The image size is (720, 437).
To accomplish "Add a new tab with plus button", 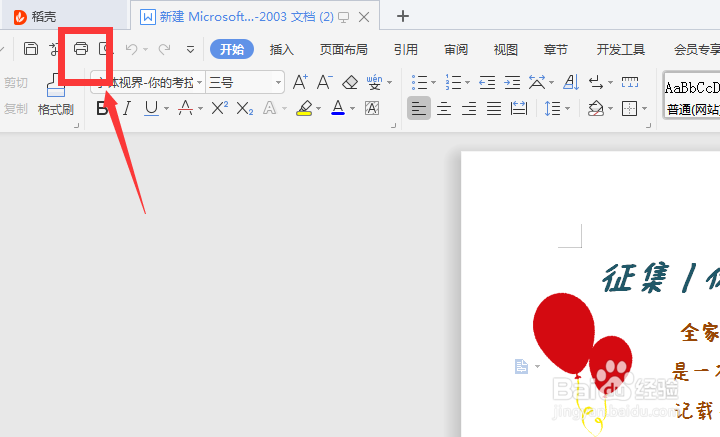I will coord(403,17).
